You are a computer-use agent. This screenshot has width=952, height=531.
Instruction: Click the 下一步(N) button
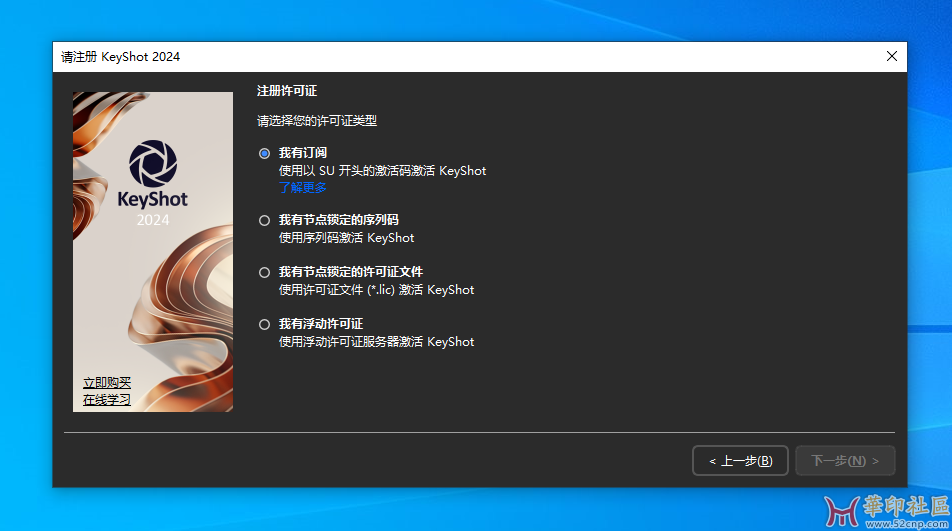845,461
